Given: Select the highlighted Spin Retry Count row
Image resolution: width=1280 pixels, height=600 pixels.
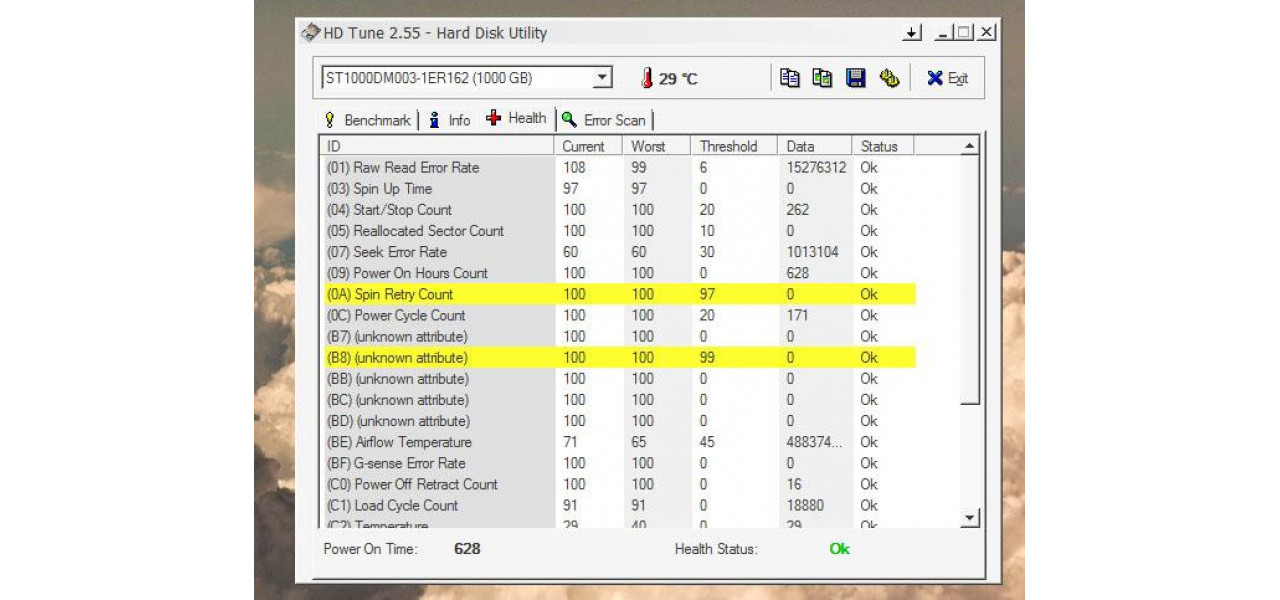Looking at the screenshot, I should coord(618,294).
